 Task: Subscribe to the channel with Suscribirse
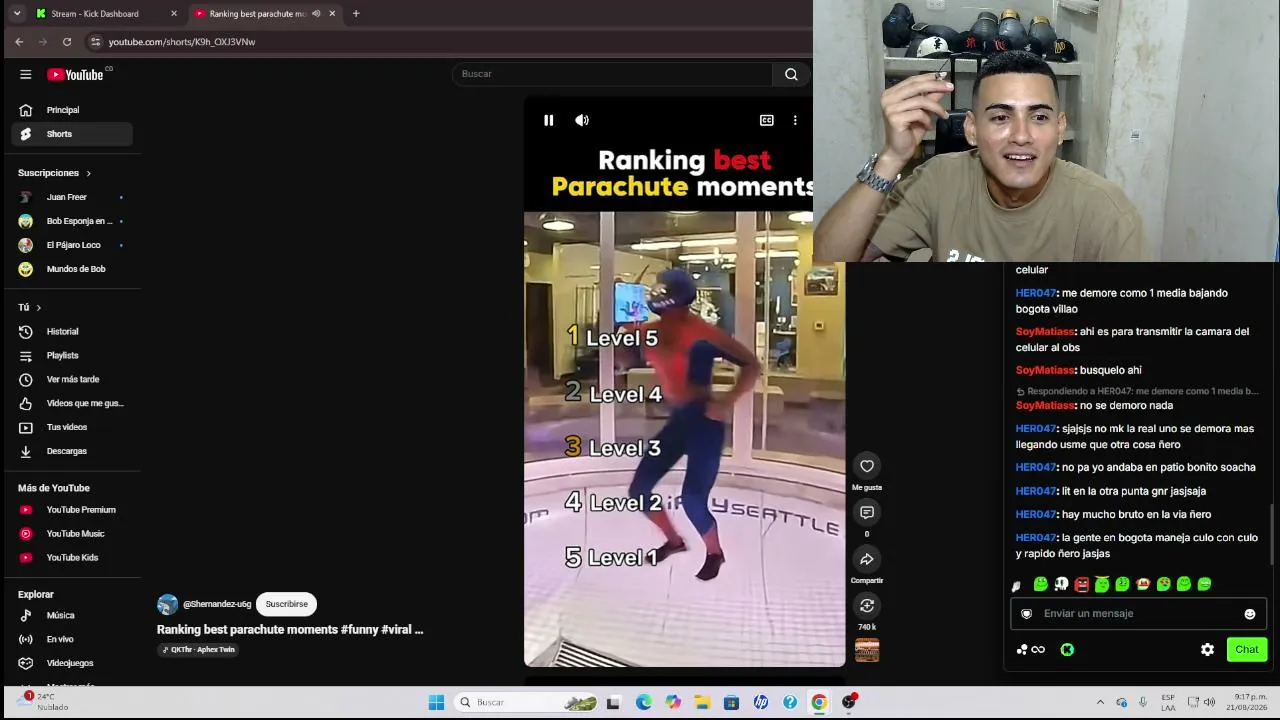coord(286,604)
